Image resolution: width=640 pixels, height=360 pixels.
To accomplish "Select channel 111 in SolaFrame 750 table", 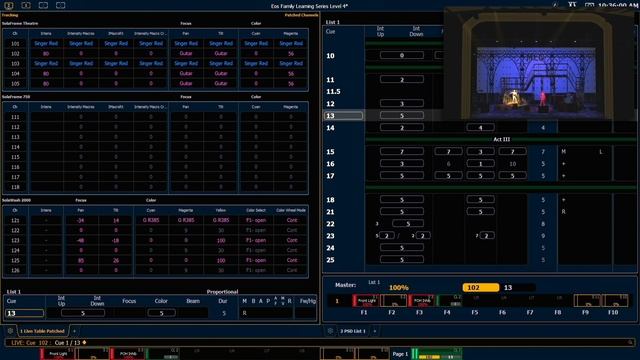I will click(15, 117).
